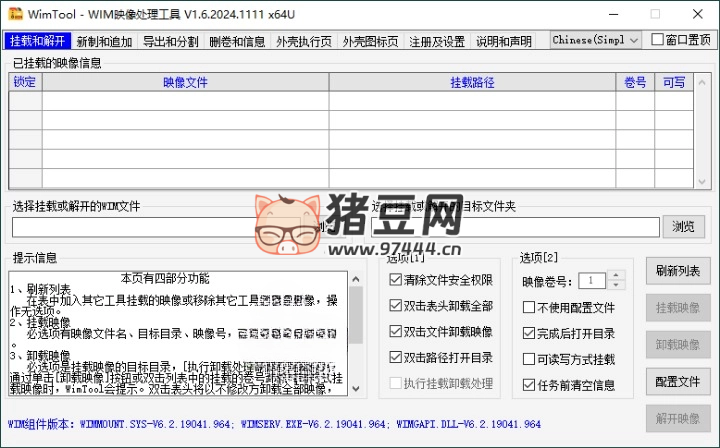This screenshot has height=448, width=720.
Task: Focus the target folder path input field
Action: pos(515,227)
